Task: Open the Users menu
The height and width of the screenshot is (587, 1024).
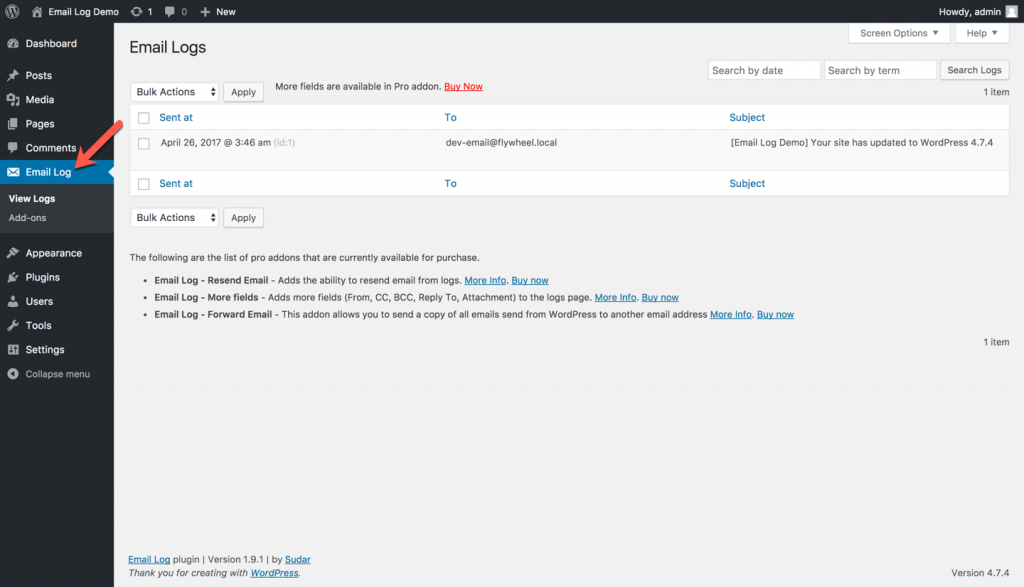Action: click(57, 302)
